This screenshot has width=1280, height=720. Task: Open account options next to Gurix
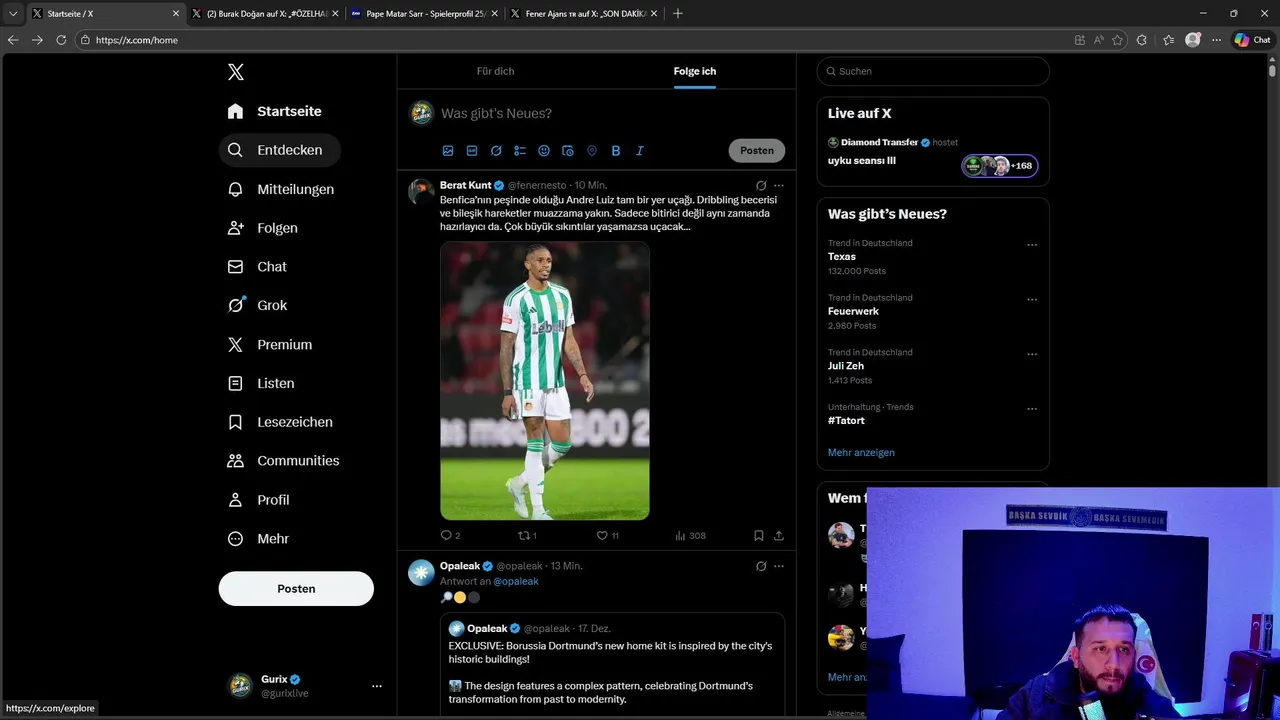[x=377, y=686]
